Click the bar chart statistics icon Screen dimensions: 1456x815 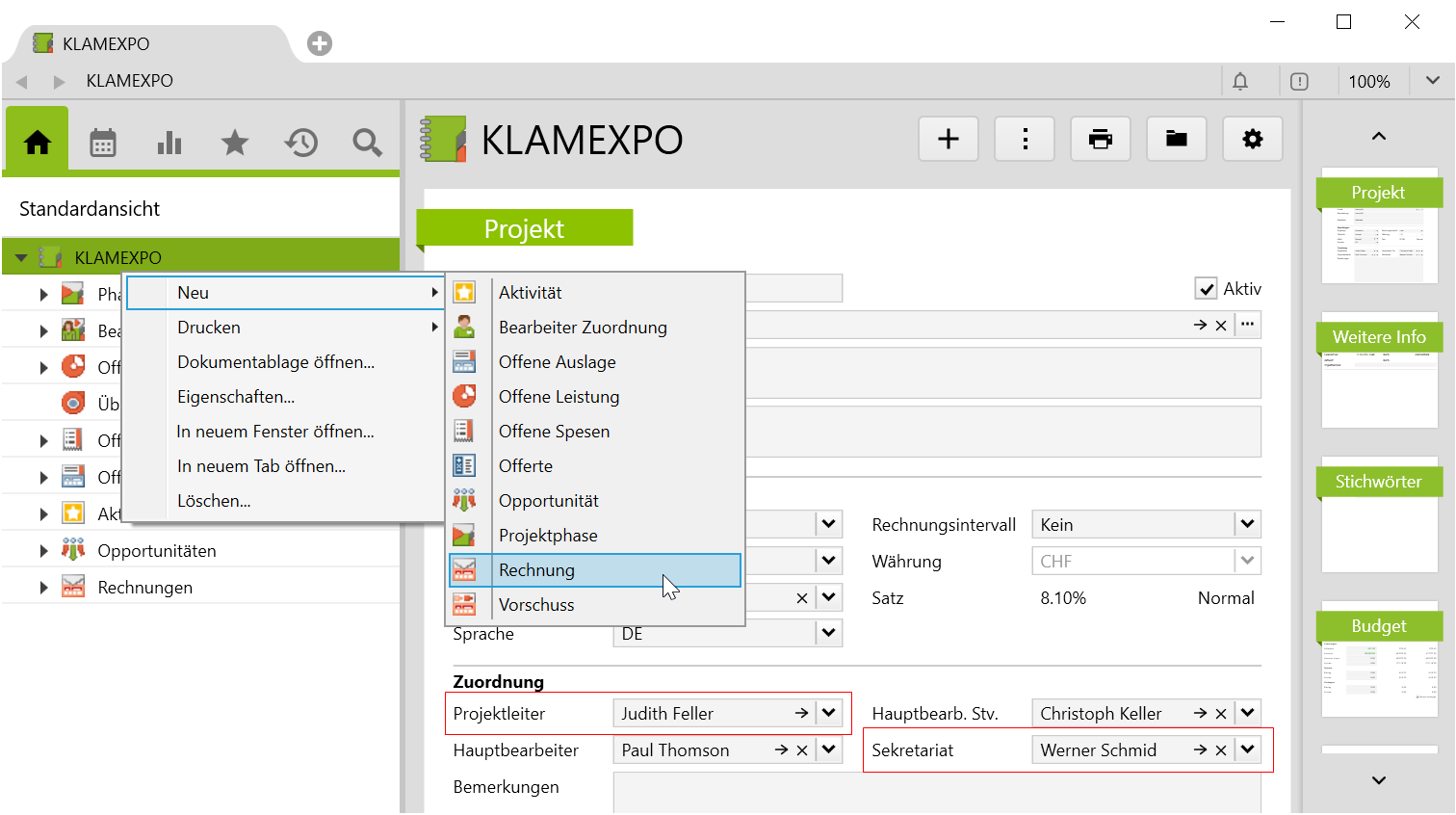pos(169,143)
